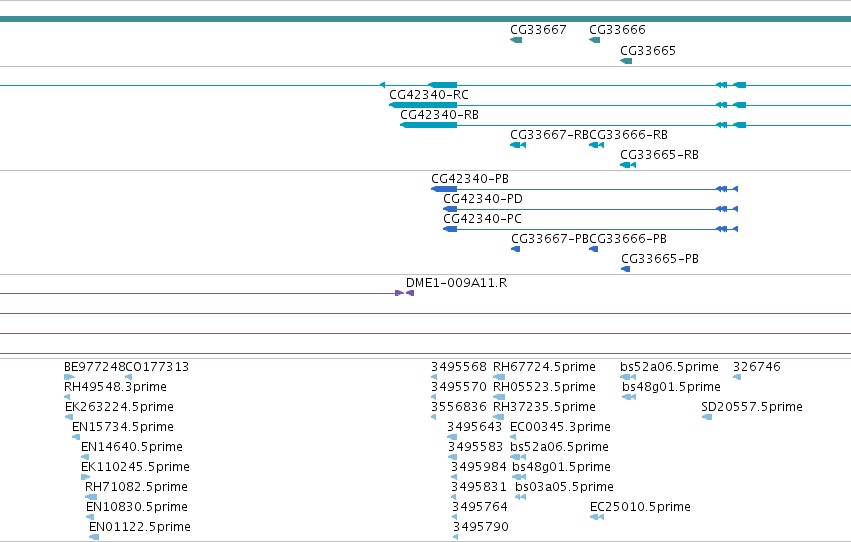The height and width of the screenshot is (542, 851).
Task: Select the CO177313 EST label
Action: [x=157, y=367]
